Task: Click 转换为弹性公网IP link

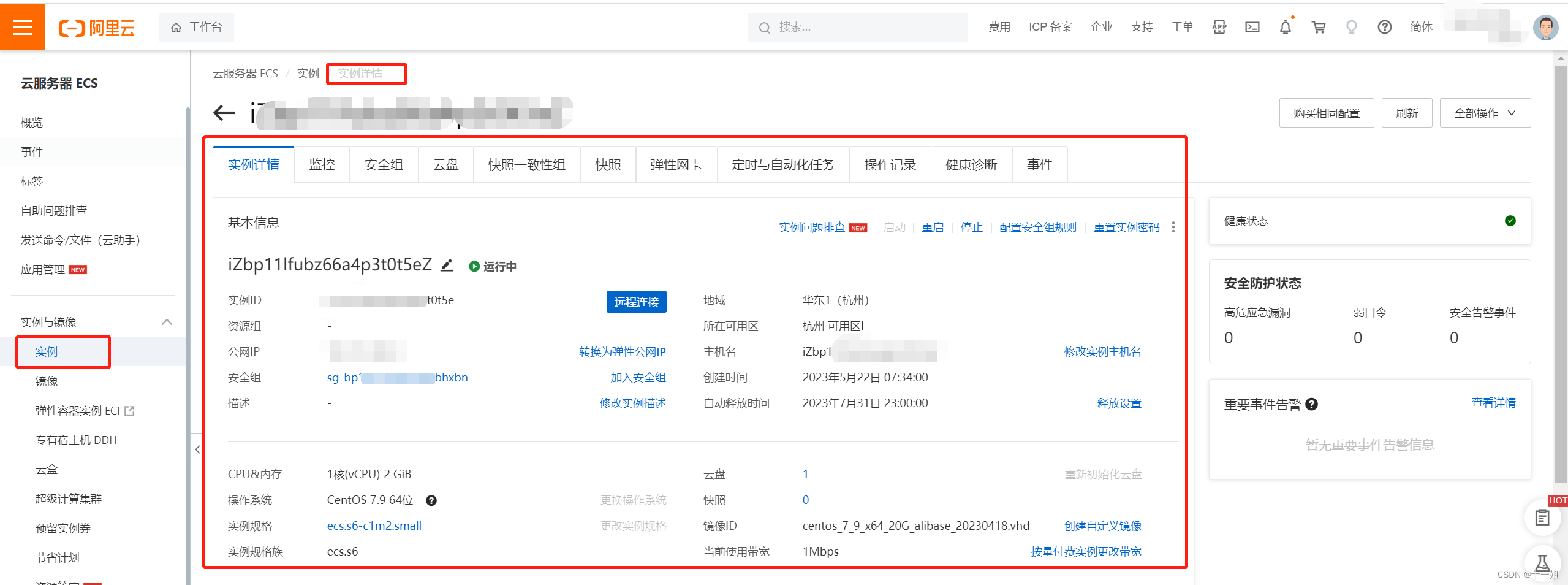Action: point(622,352)
